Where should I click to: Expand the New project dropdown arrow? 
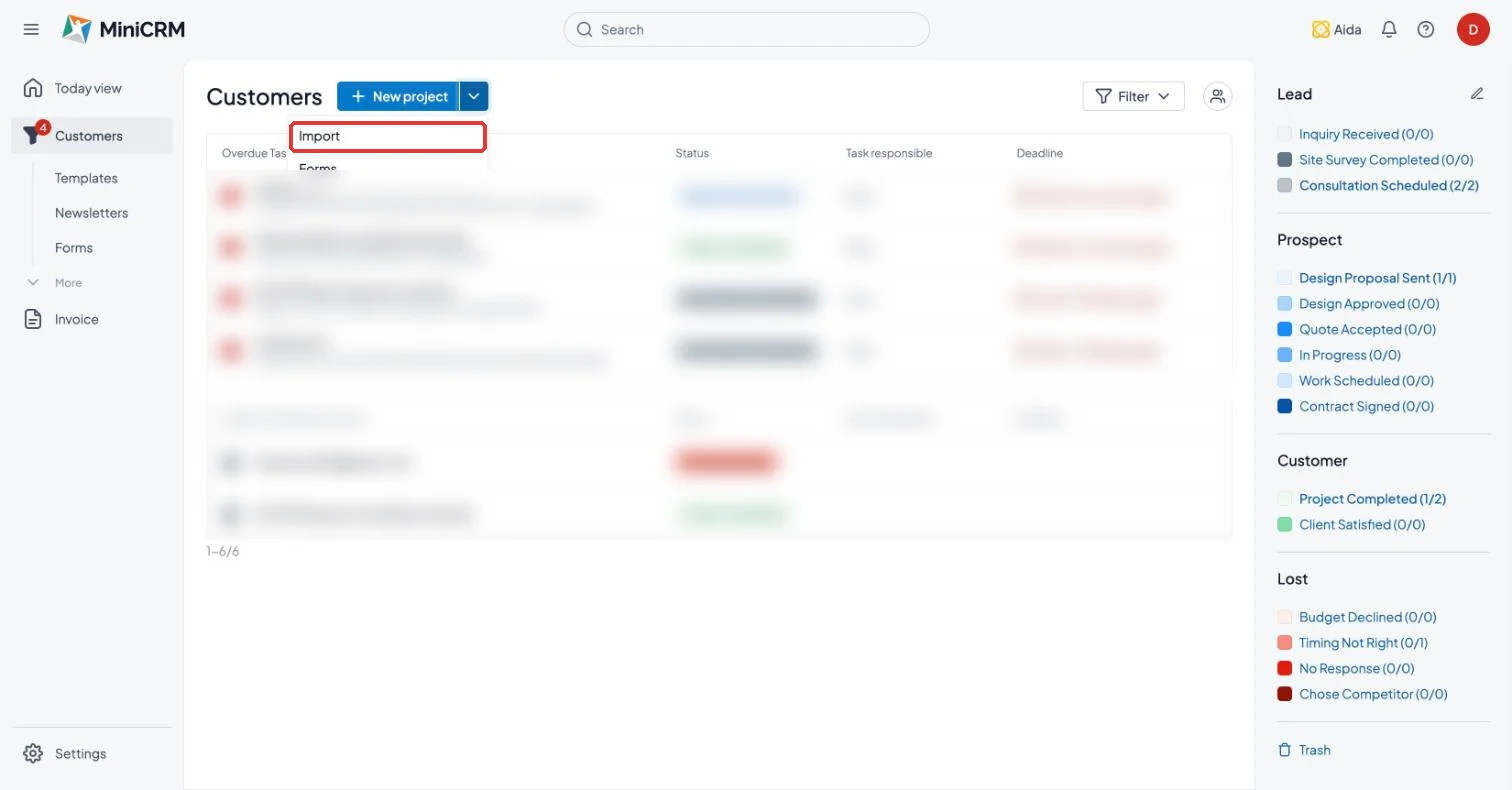click(x=474, y=96)
